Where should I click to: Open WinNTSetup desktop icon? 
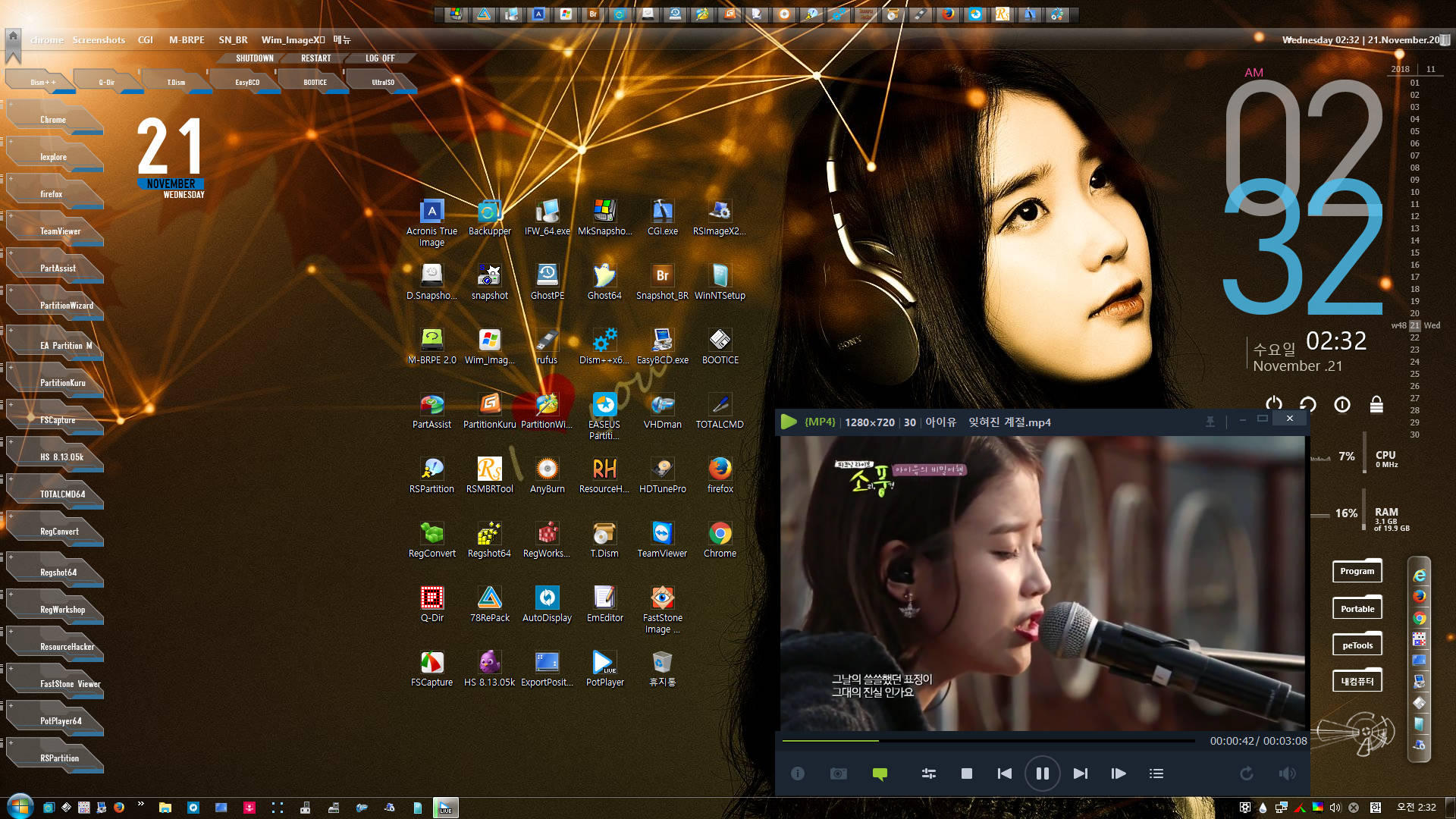[720, 282]
